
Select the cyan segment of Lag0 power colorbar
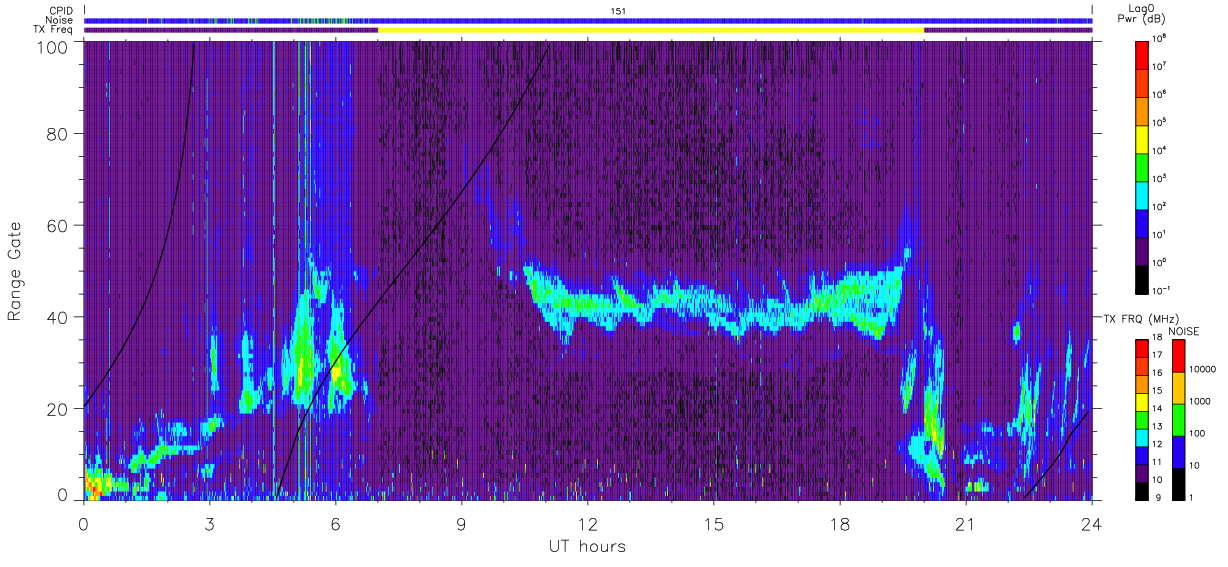tap(1144, 194)
